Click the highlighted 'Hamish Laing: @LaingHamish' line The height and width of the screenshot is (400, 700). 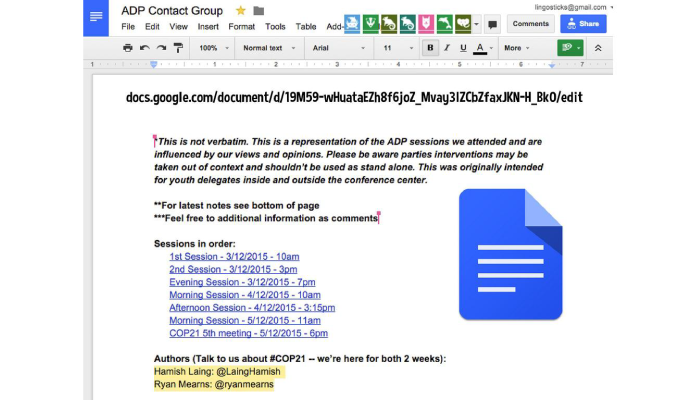coord(217,371)
